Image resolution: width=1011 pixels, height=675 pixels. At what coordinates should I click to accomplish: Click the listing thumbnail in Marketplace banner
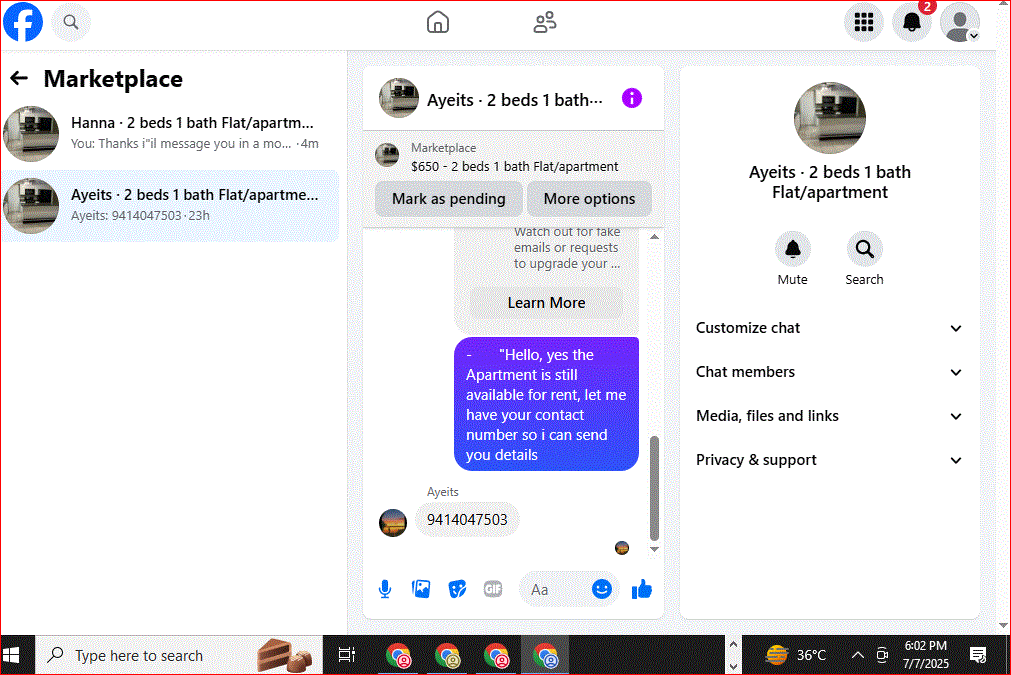tap(387, 155)
